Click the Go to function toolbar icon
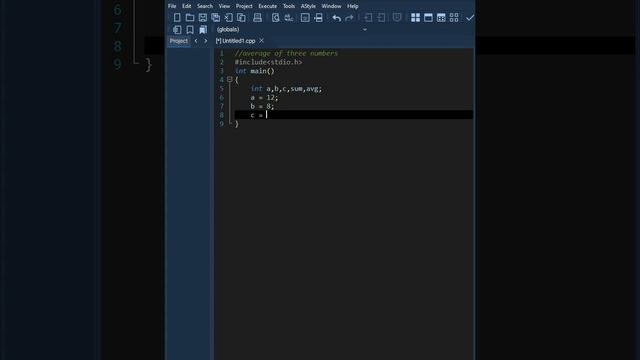 click(x=305, y=18)
